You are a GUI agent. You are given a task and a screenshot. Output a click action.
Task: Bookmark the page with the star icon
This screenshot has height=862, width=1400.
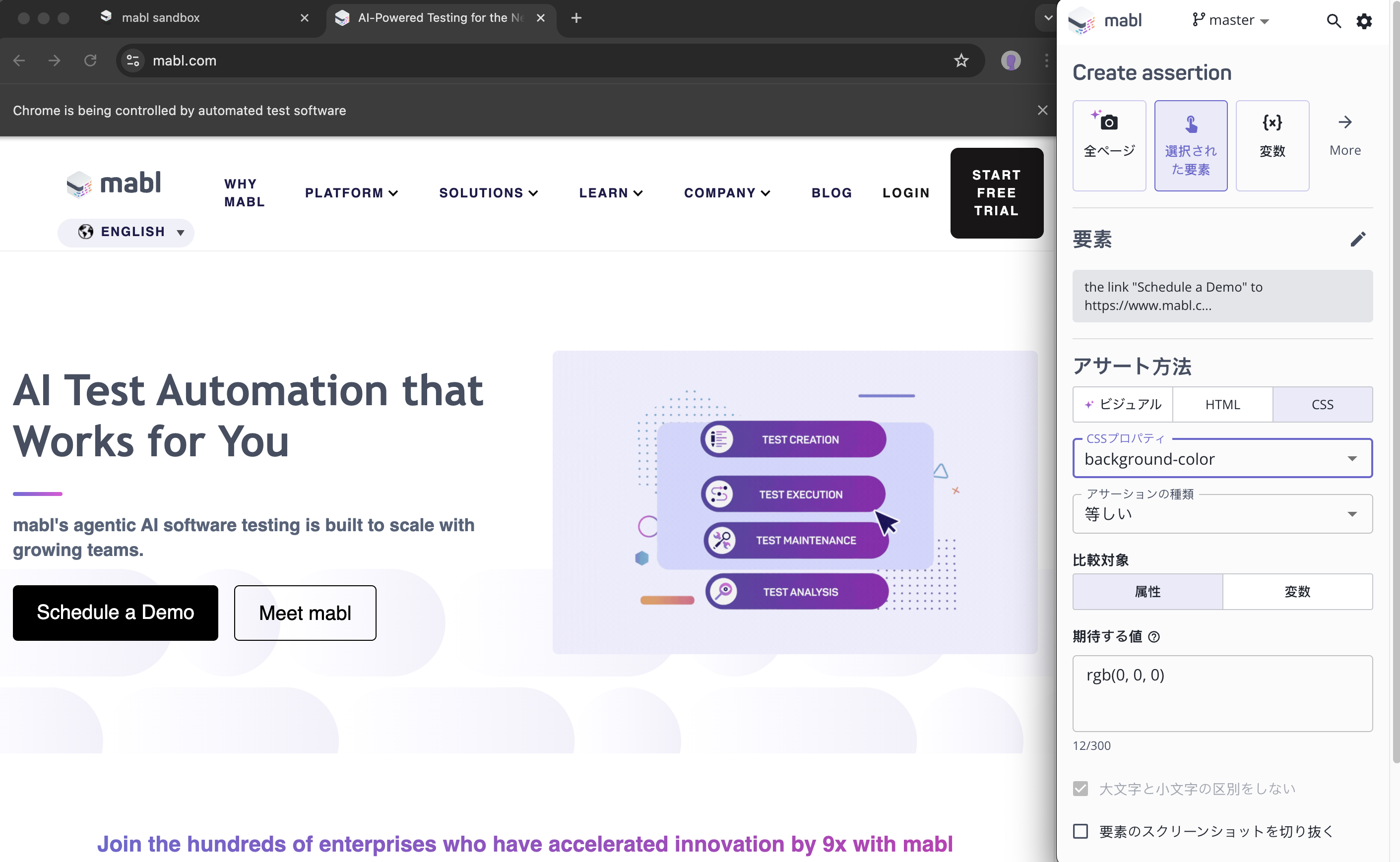coord(961,61)
